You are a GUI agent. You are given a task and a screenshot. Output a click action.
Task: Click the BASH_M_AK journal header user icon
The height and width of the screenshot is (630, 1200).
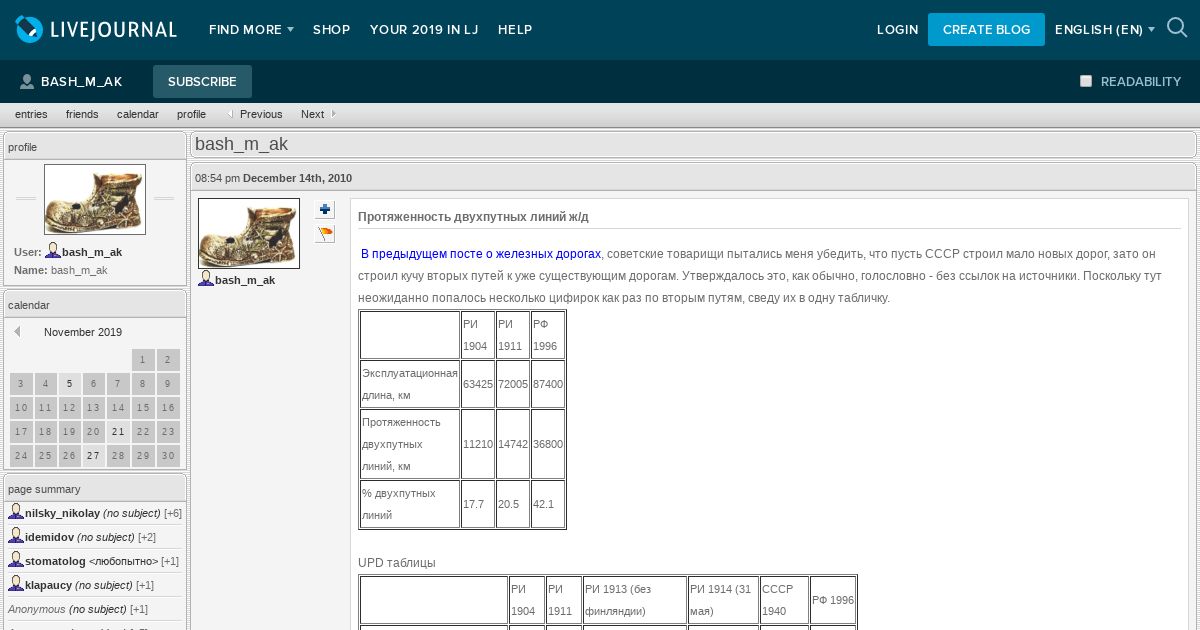[x=27, y=82]
